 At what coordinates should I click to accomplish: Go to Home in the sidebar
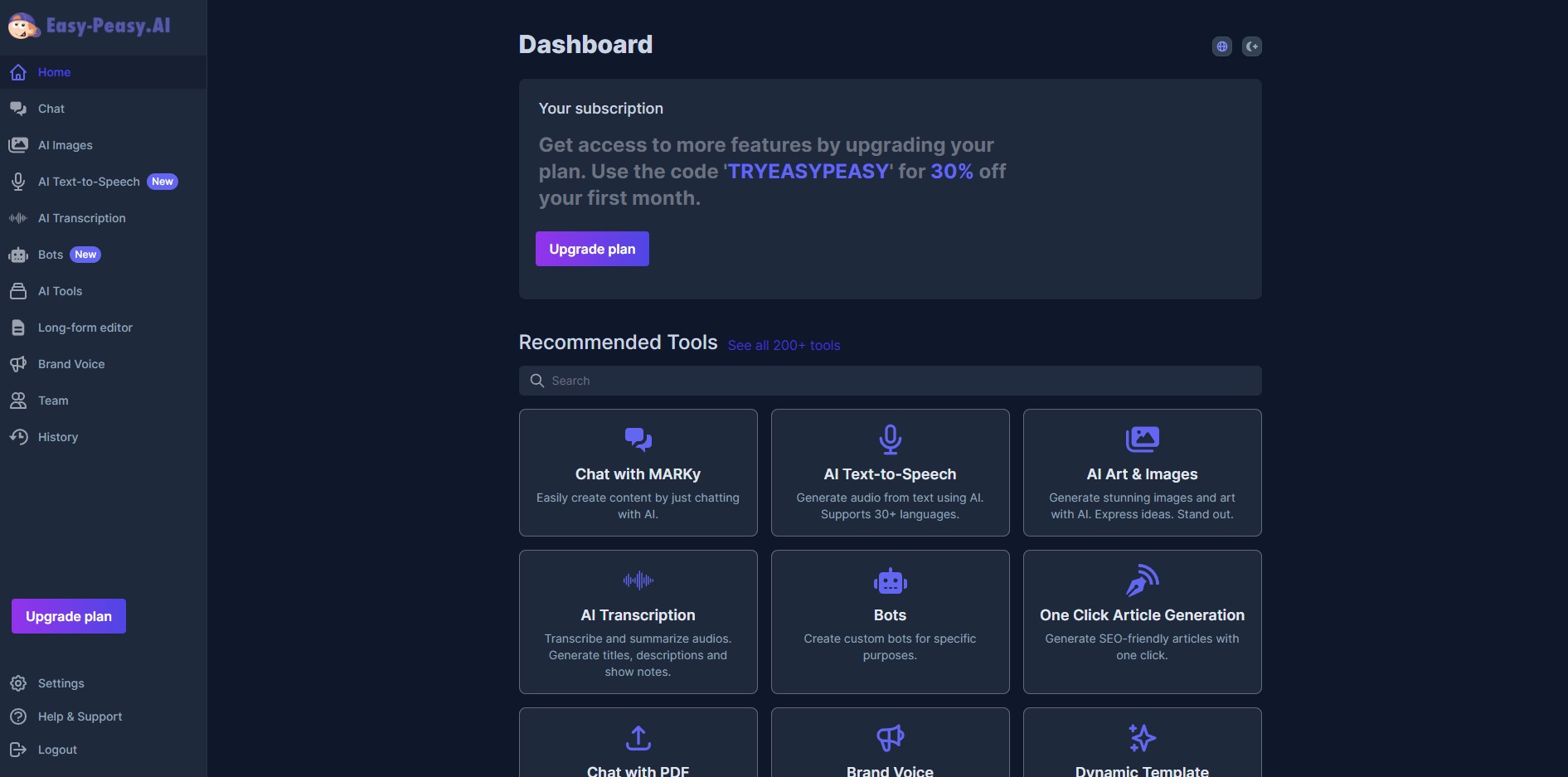click(104, 72)
